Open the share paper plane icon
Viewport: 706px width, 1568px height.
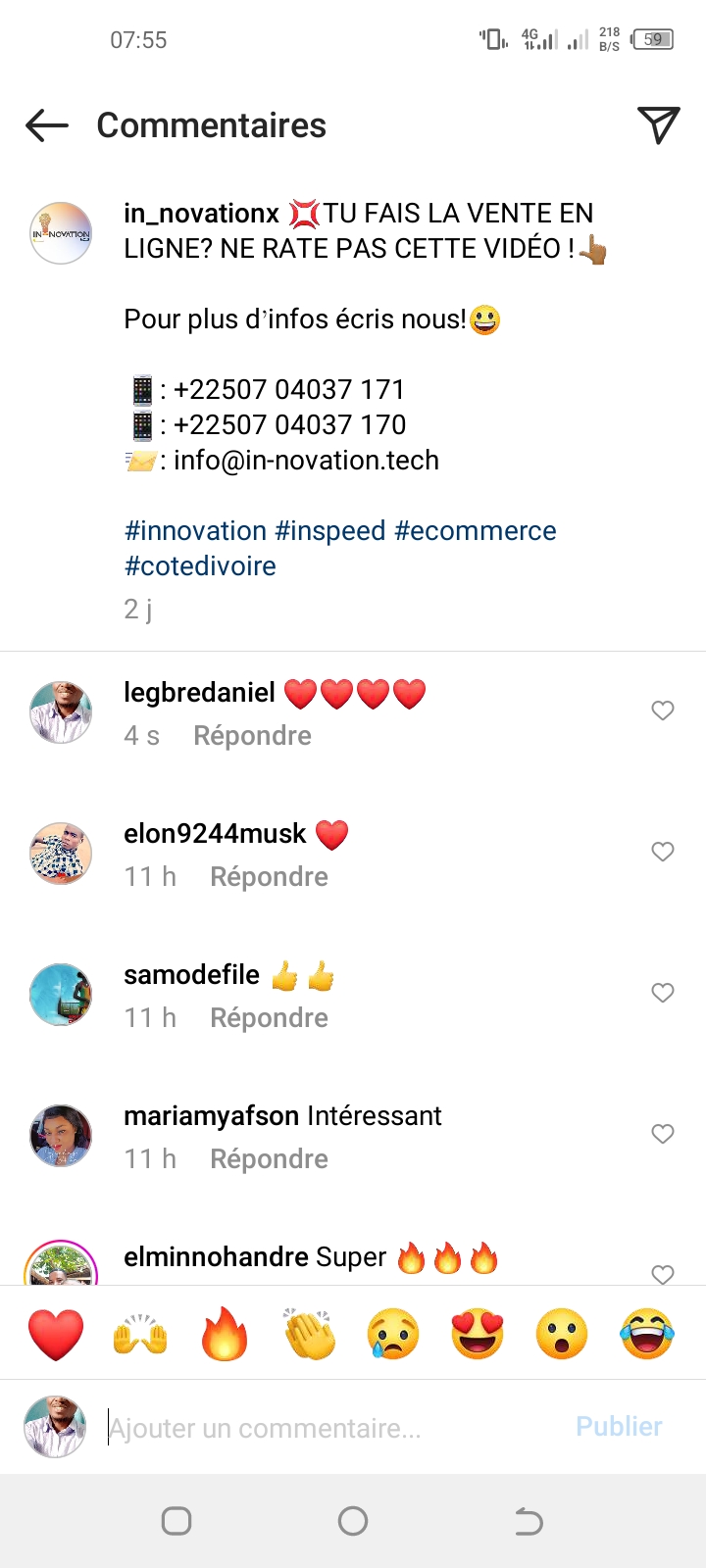tap(658, 124)
